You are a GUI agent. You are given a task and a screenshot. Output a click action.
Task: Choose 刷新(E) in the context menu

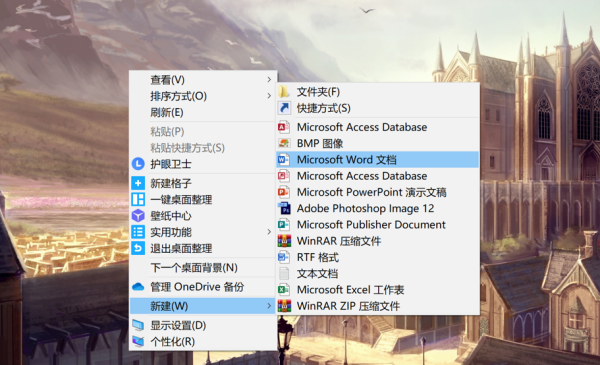tap(203, 112)
